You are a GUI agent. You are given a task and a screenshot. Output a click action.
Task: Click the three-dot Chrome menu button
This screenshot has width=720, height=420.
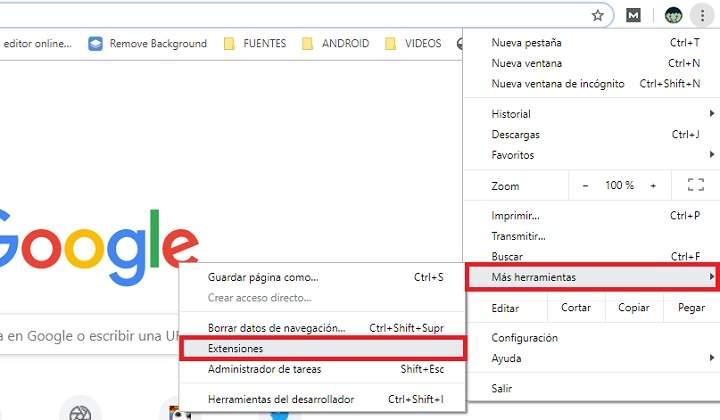point(702,16)
